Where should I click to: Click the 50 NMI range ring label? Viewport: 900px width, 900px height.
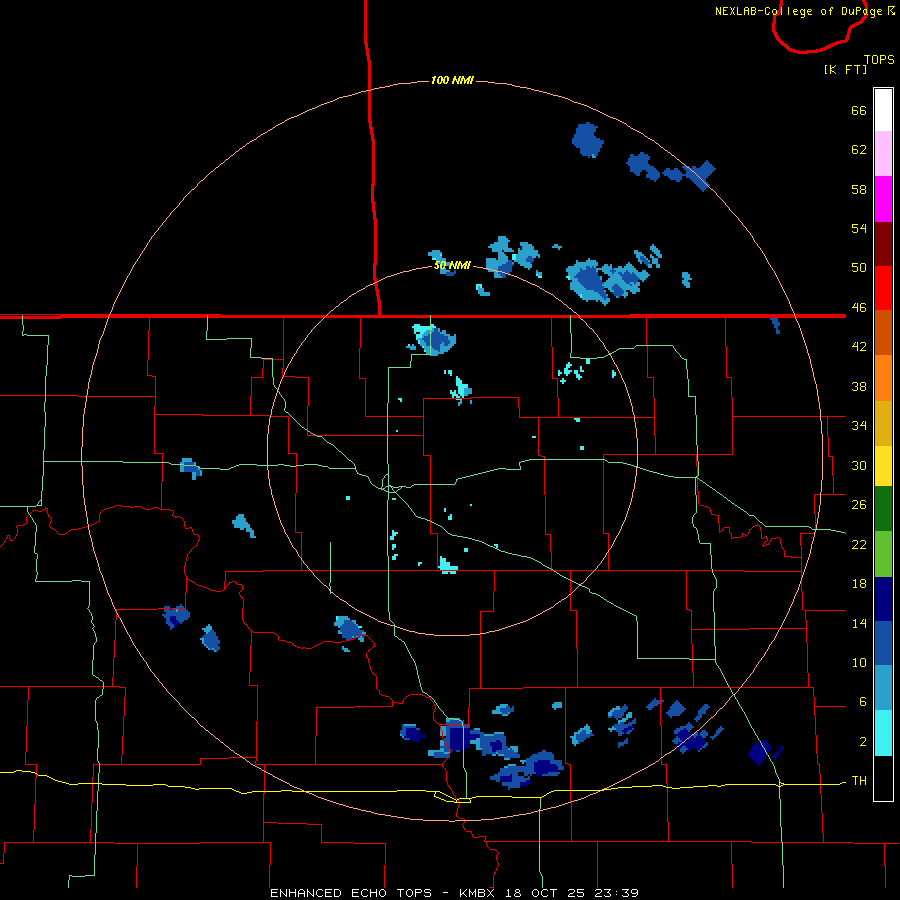(x=452, y=265)
